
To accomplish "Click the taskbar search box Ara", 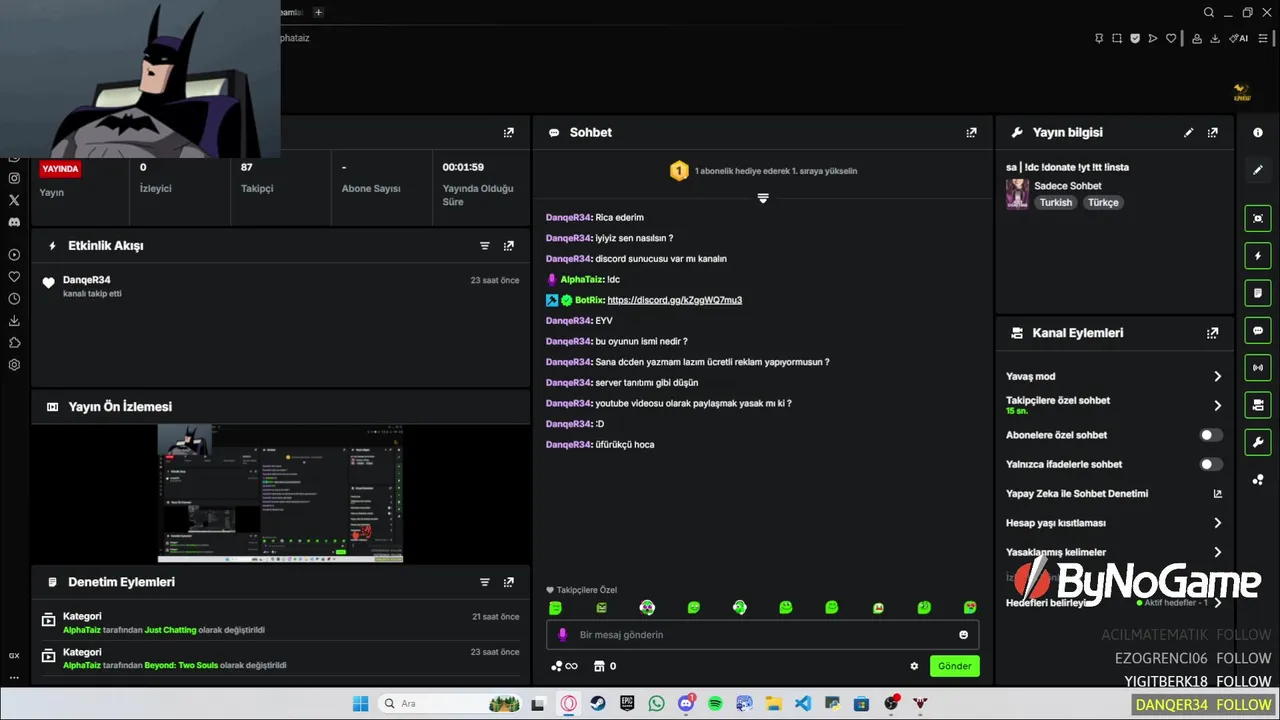I will pyautogui.click(x=450, y=704).
